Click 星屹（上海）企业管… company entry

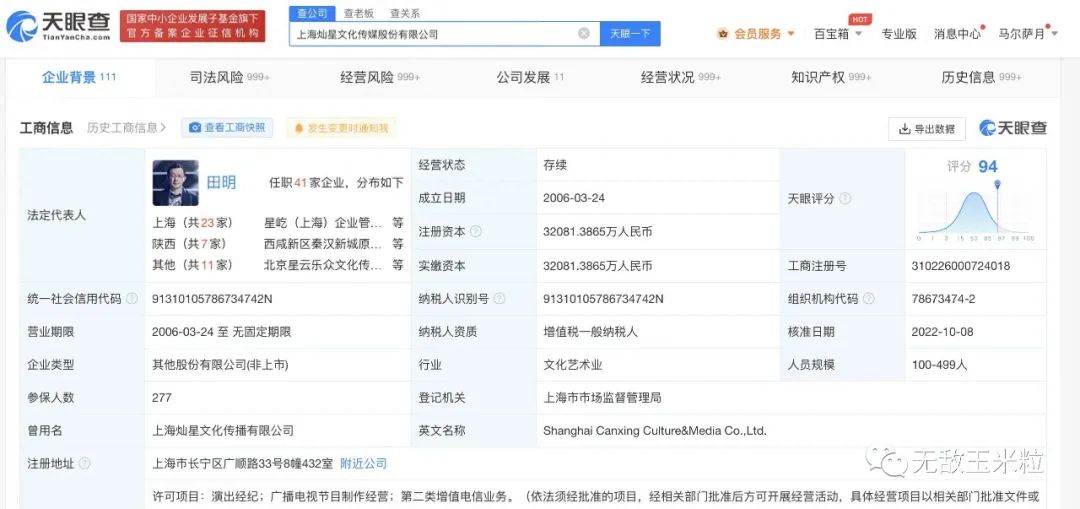[322, 222]
